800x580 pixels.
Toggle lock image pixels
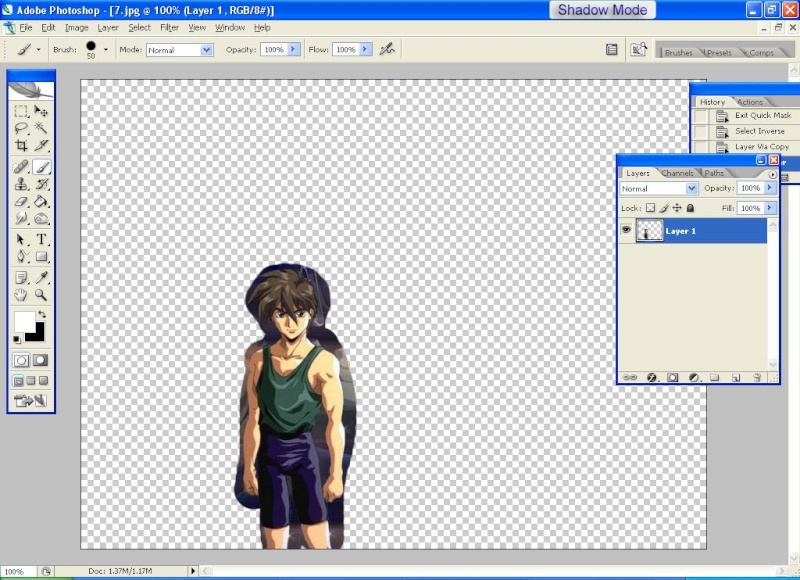(x=664, y=208)
